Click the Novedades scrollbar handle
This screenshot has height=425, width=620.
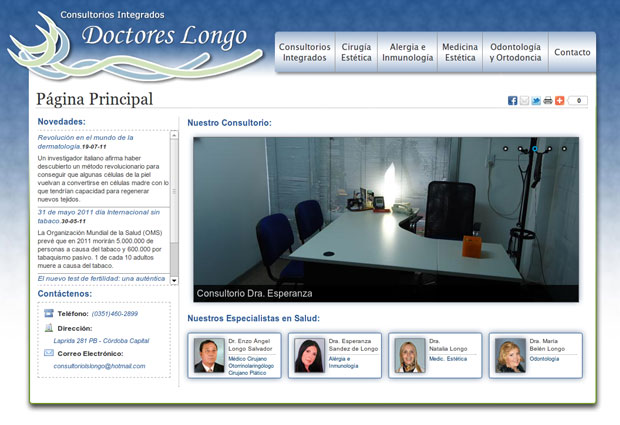click(174, 192)
